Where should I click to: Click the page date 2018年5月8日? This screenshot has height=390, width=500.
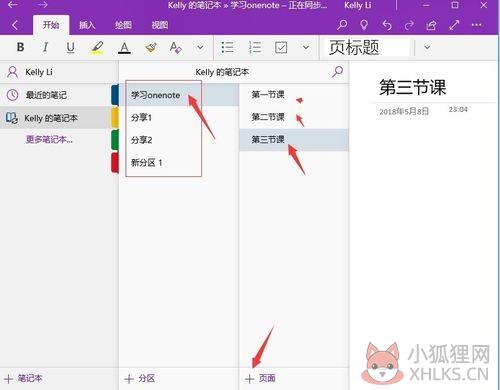[404, 111]
